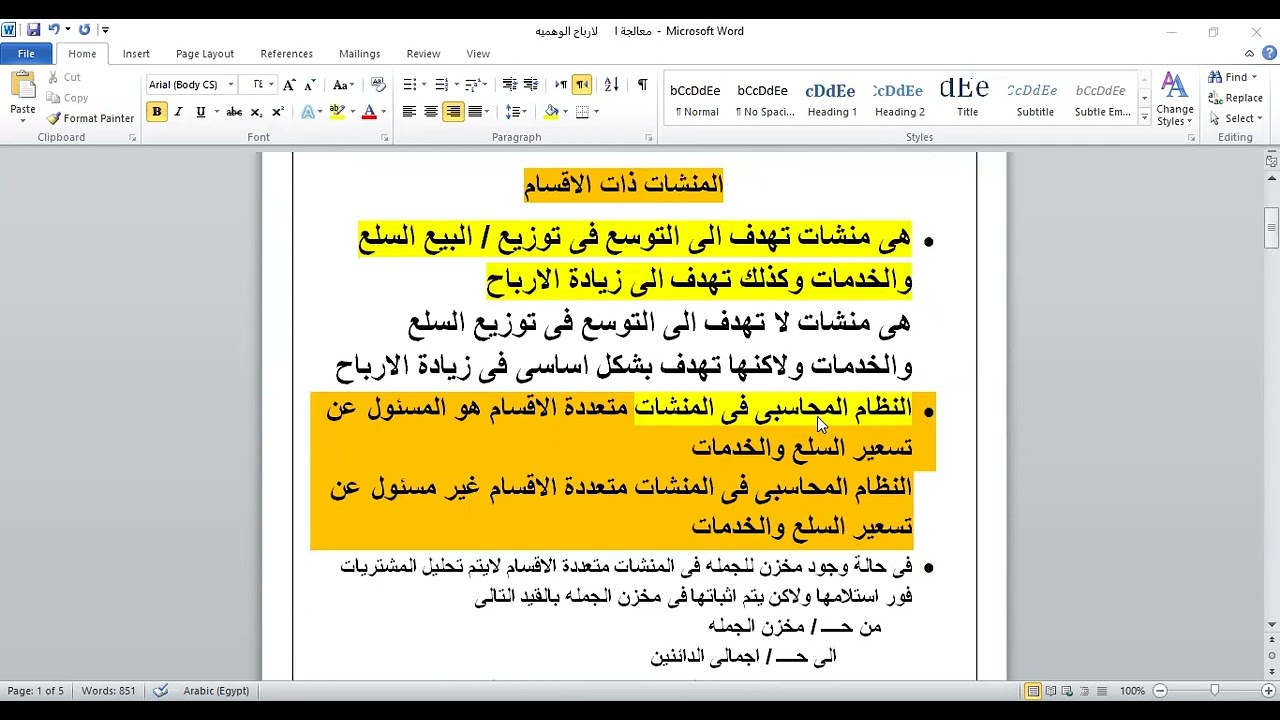1280x720 pixels.
Task: Justify the paragraph text
Action: click(475, 112)
